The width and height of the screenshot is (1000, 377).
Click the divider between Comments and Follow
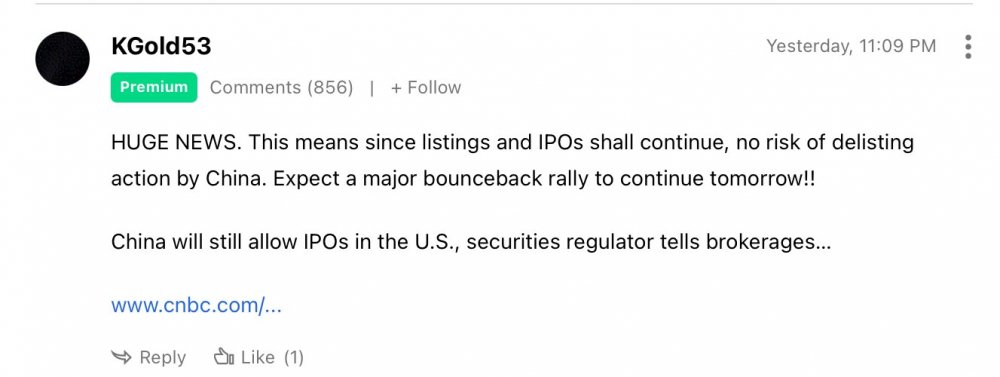click(372, 87)
